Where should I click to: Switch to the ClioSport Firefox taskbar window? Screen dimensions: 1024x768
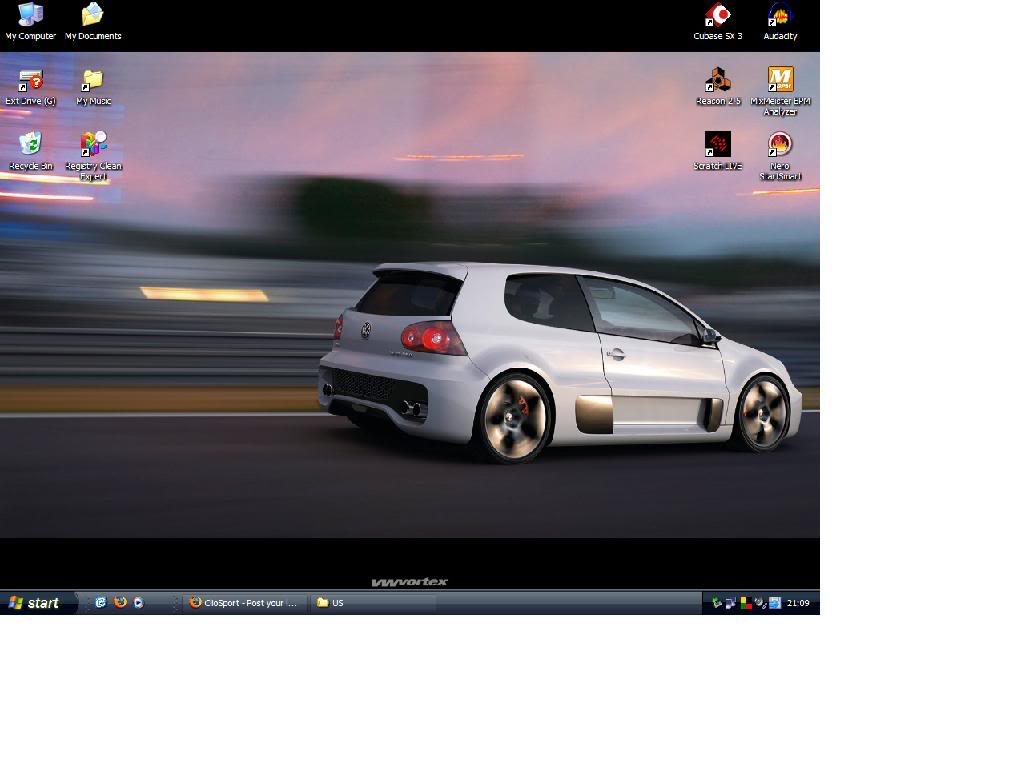point(245,603)
